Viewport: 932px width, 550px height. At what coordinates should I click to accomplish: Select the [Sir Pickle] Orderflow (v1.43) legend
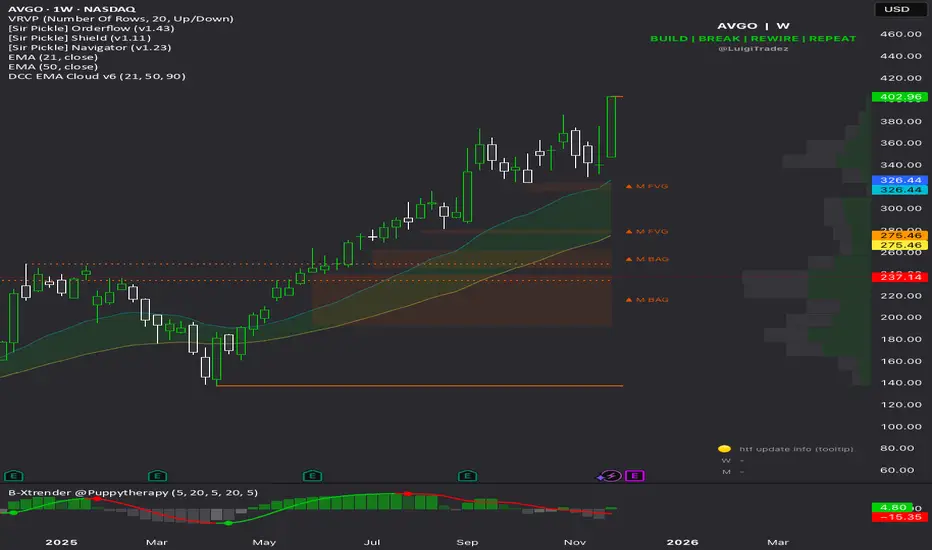91,28
